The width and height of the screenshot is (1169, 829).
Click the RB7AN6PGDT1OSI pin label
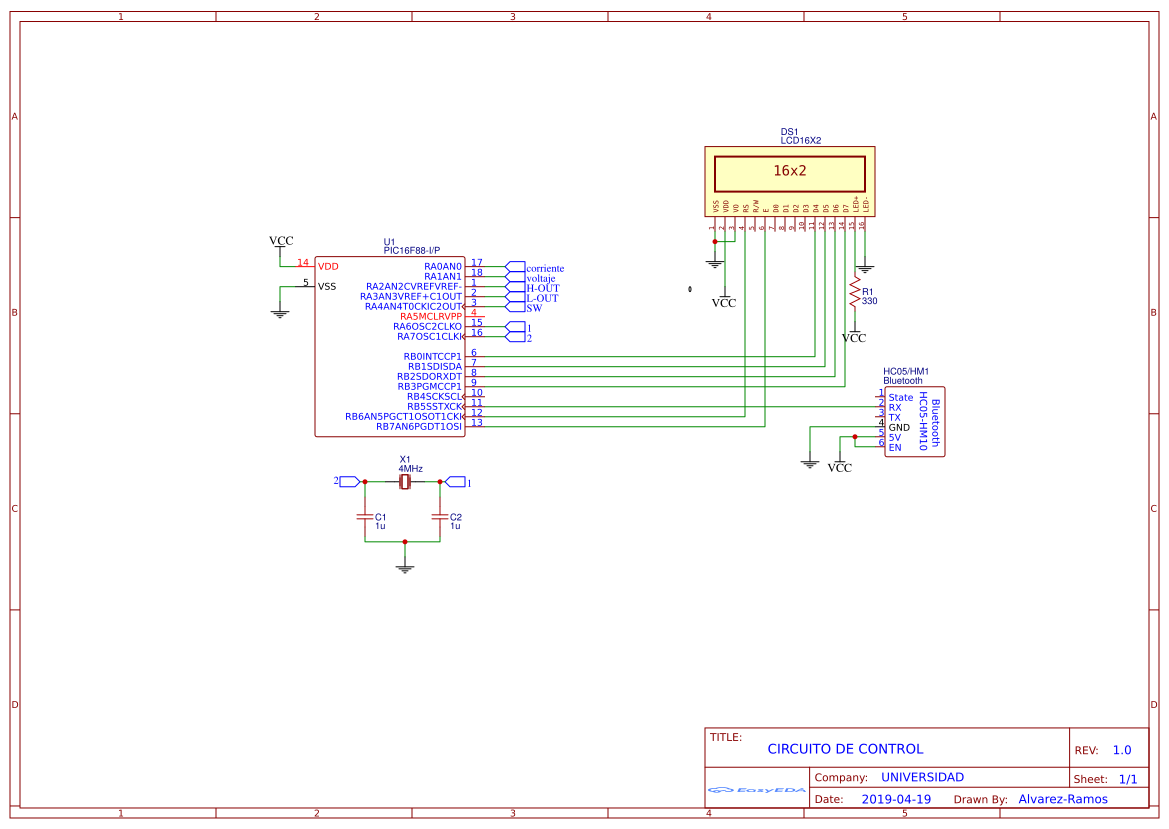click(x=419, y=426)
